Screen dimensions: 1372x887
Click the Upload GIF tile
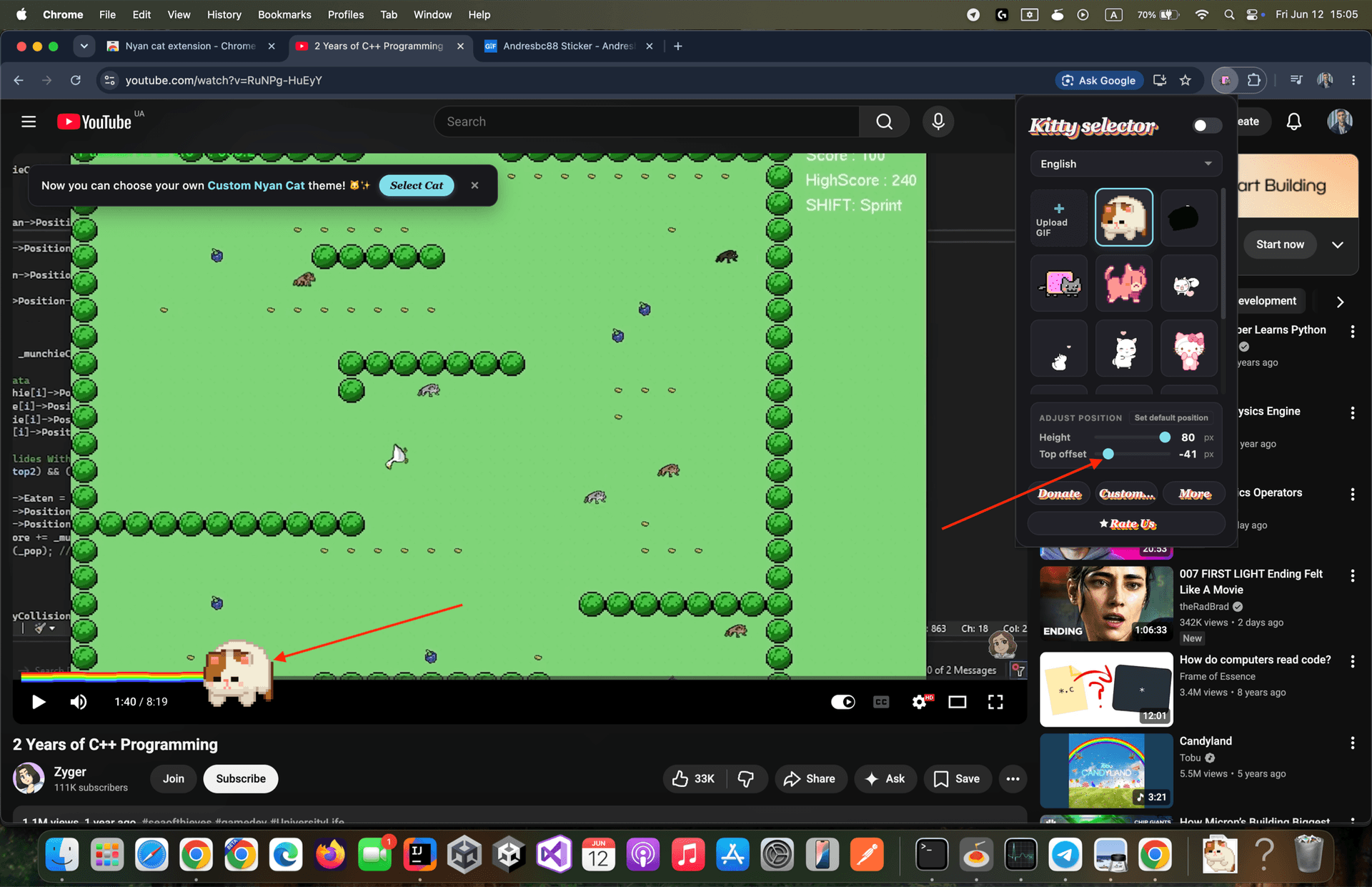[1059, 218]
